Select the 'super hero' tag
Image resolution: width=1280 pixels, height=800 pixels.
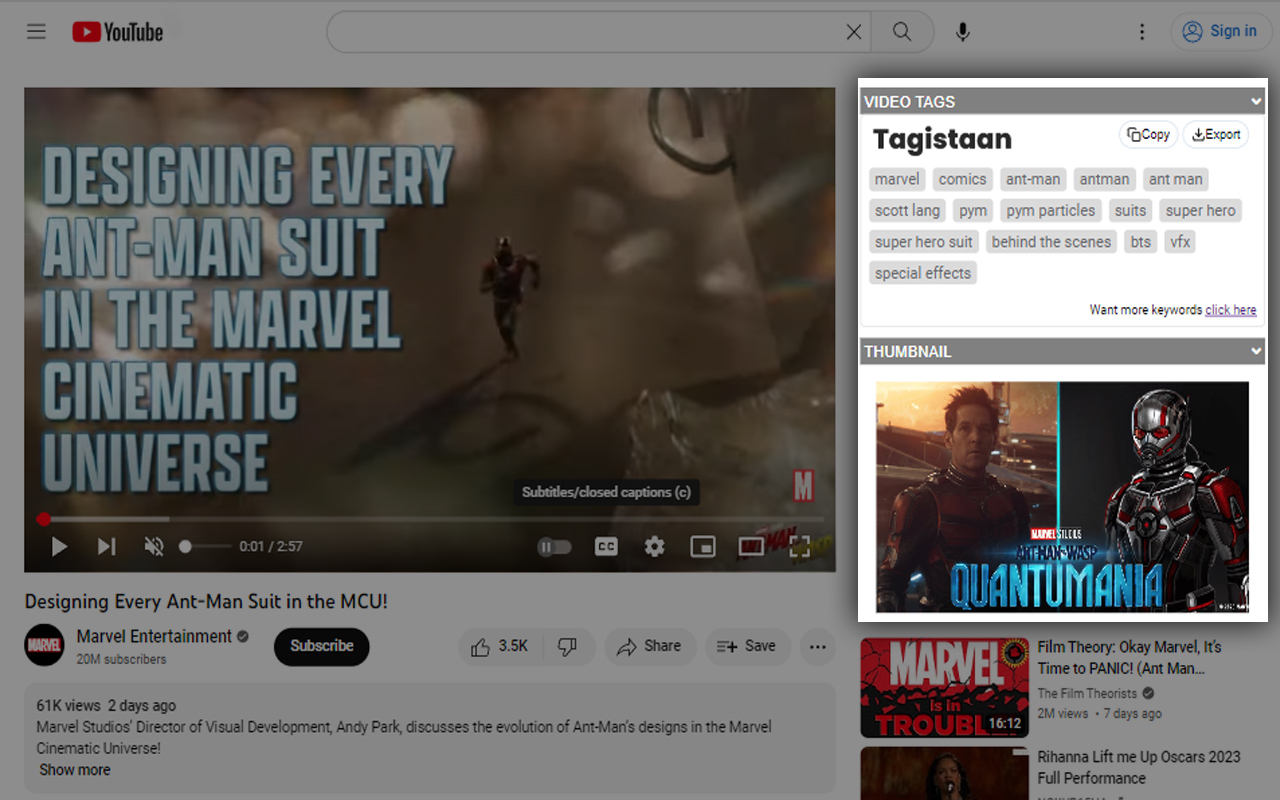1201,210
